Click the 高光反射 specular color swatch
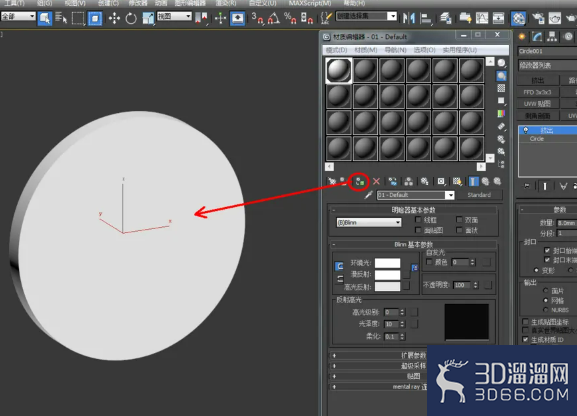The height and width of the screenshot is (416, 577). click(x=387, y=286)
